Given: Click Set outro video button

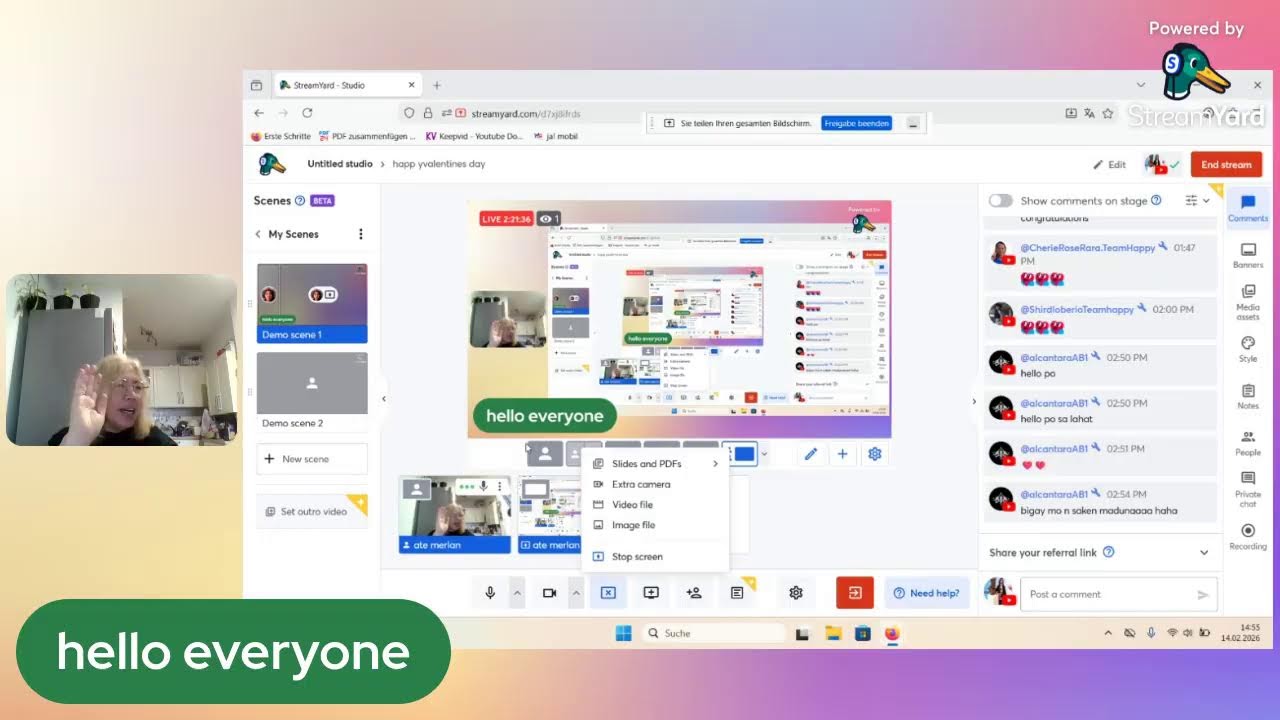Looking at the screenshot, I should tap(312, 512).
